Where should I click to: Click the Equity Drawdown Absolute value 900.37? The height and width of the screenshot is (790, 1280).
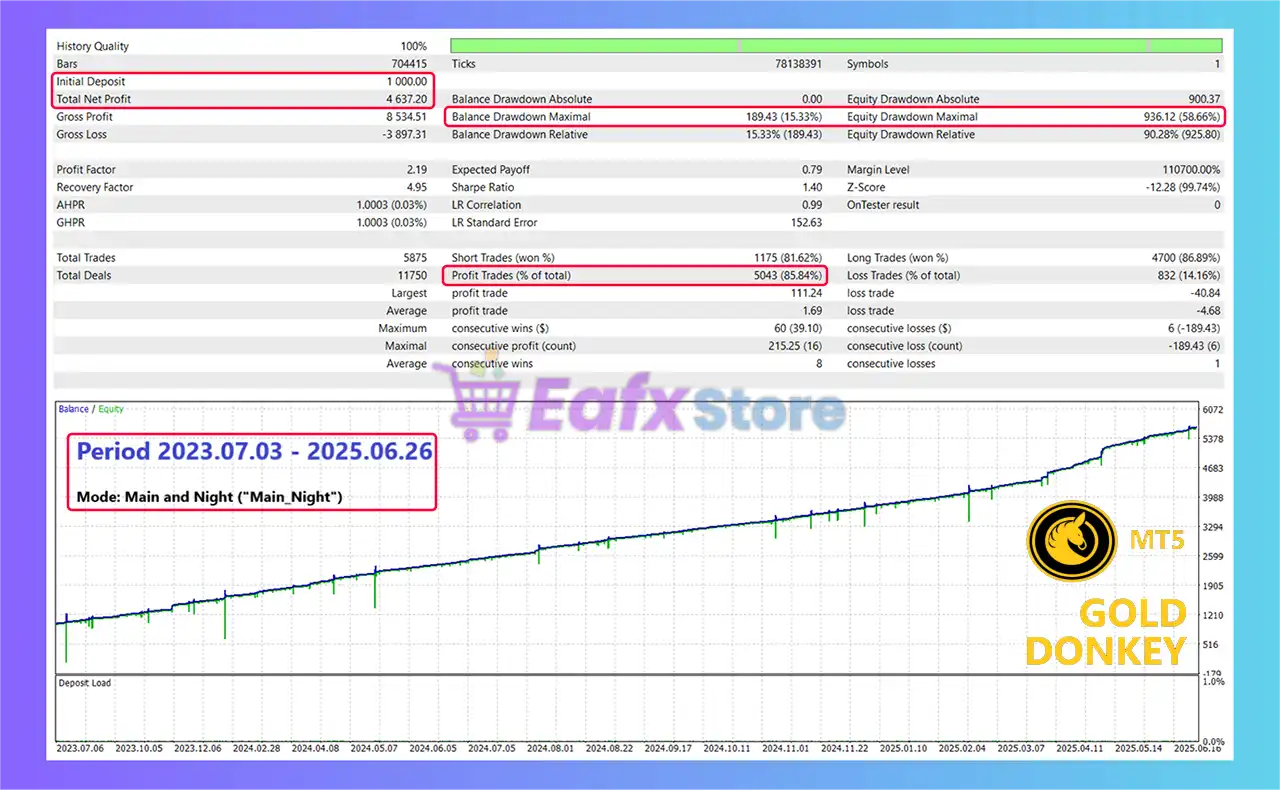tap(1203, 99)
